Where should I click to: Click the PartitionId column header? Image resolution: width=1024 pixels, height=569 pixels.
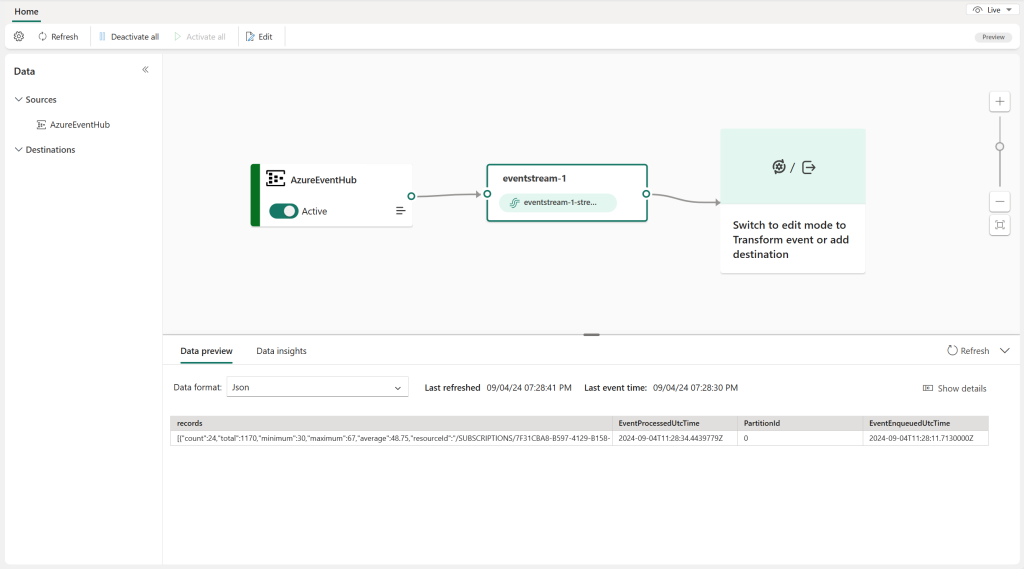coord(800,423)
